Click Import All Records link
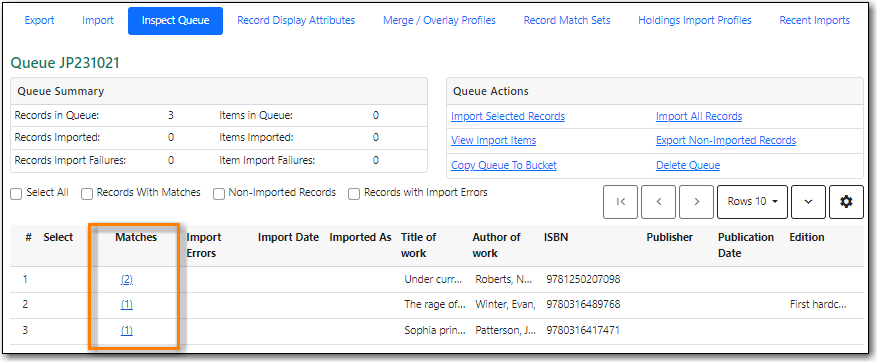This screenshot has height=362, width=877. pyautogui.click(x=699, y=116)
